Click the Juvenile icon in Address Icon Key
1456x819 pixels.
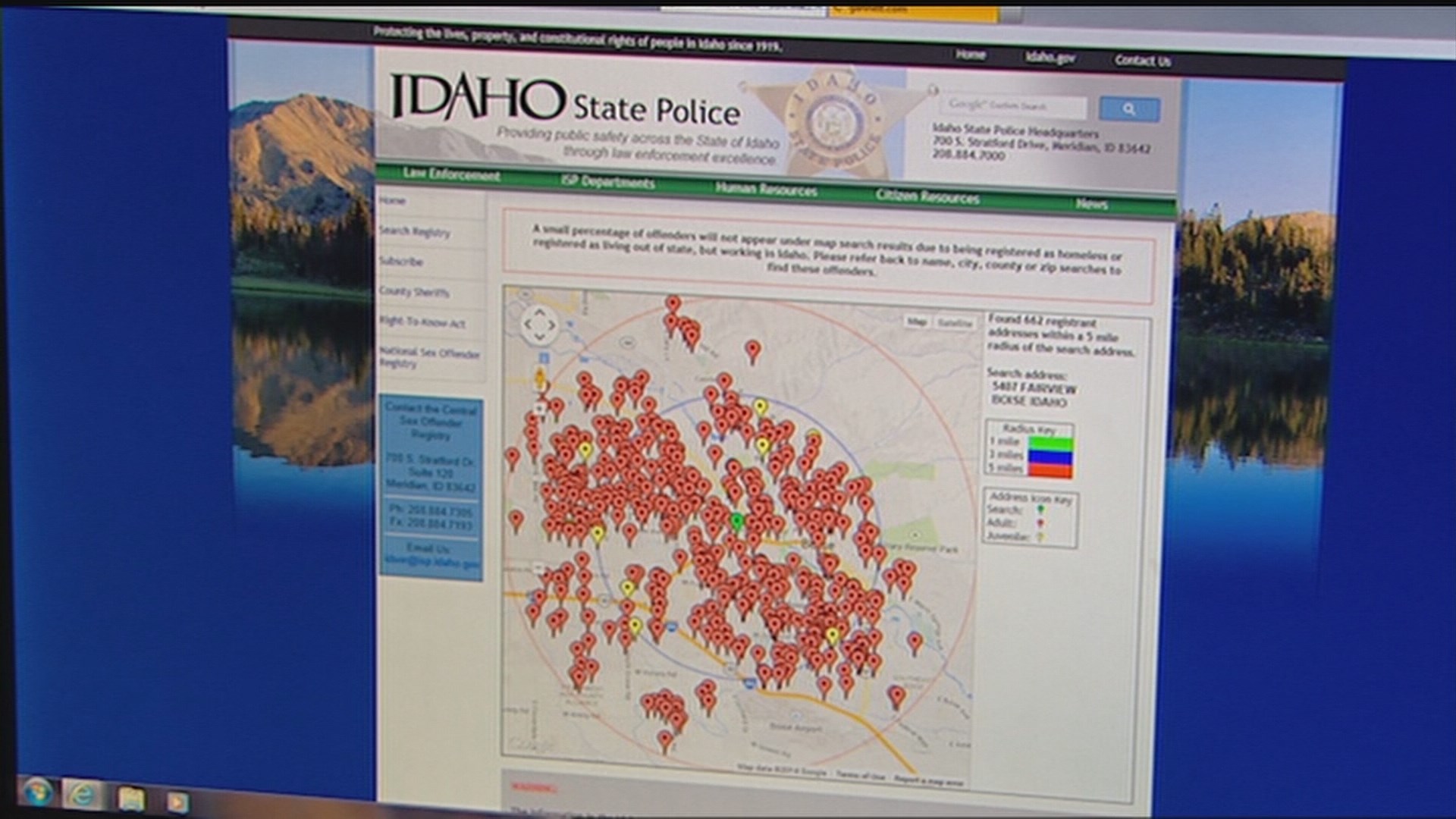point(1041,537)
